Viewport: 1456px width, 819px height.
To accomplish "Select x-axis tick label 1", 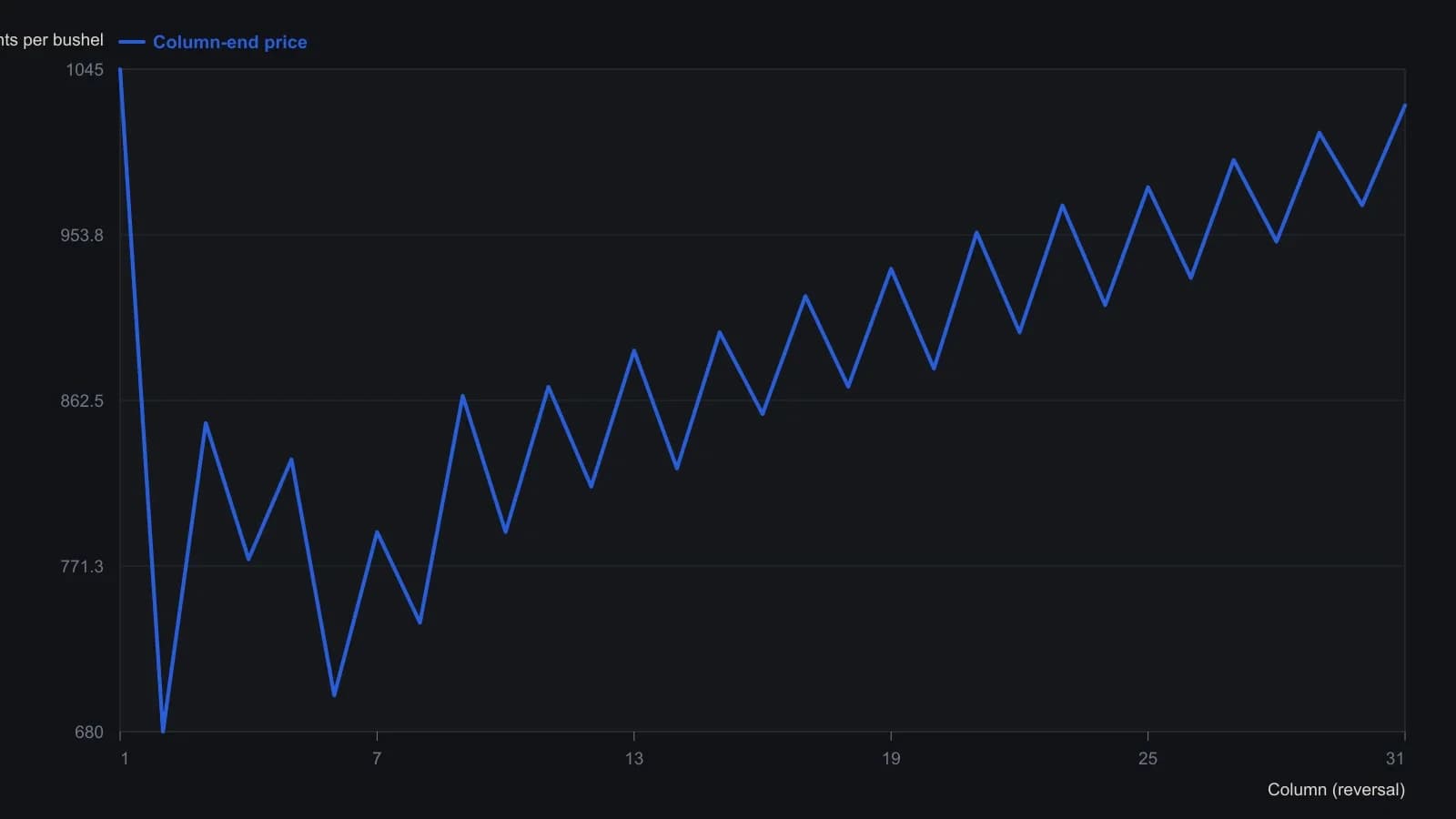I will coord(125,759).
